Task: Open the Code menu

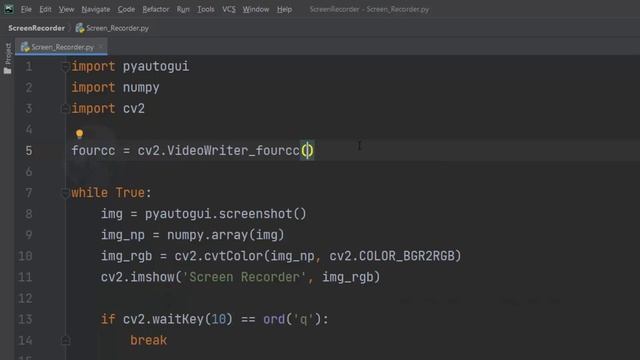Action: point(126,9)
